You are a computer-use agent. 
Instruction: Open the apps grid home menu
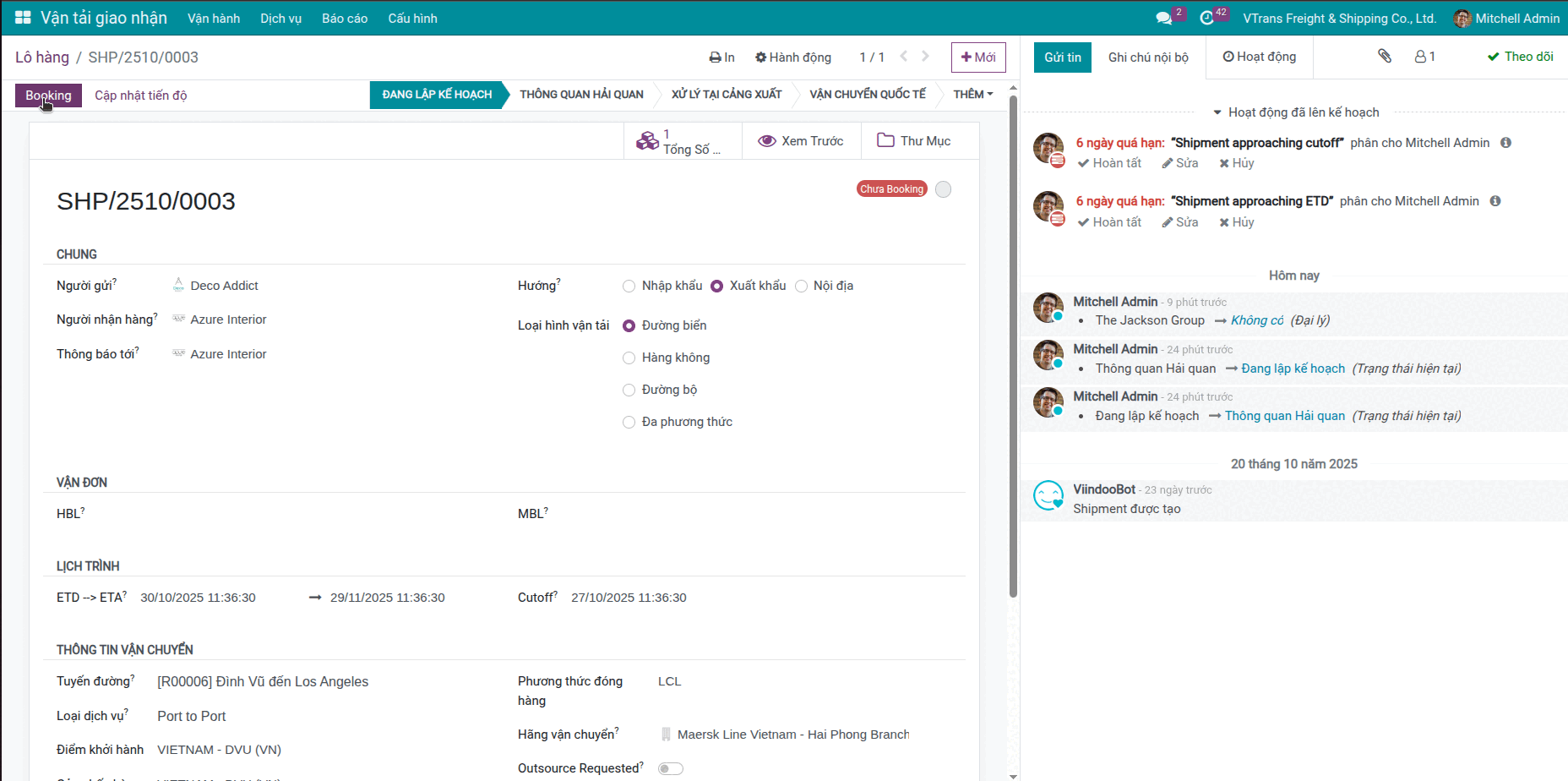click(23, 18)
